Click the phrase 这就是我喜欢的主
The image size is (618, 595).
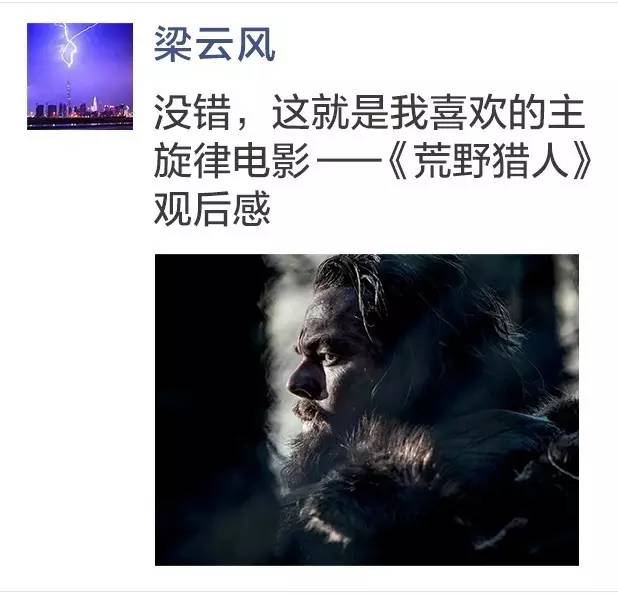click(x=428, y=113)
